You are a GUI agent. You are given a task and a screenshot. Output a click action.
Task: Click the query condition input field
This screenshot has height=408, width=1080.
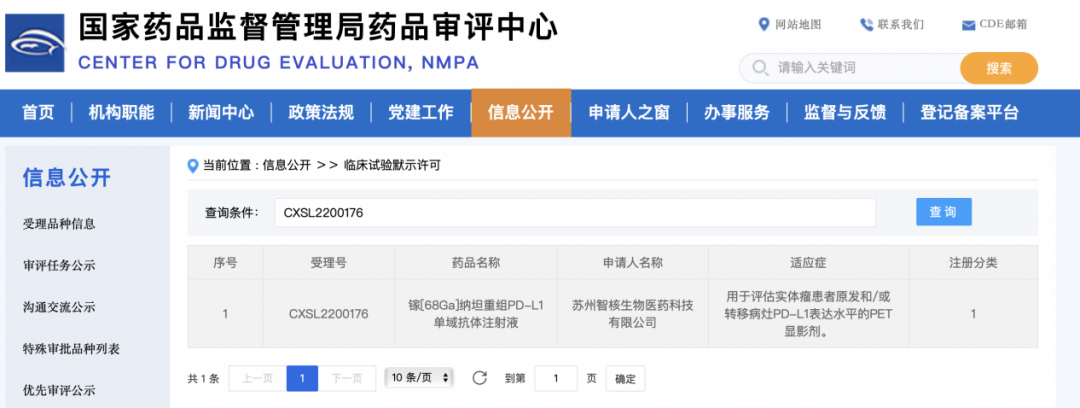pyautogui.click(x=575, y=213)
